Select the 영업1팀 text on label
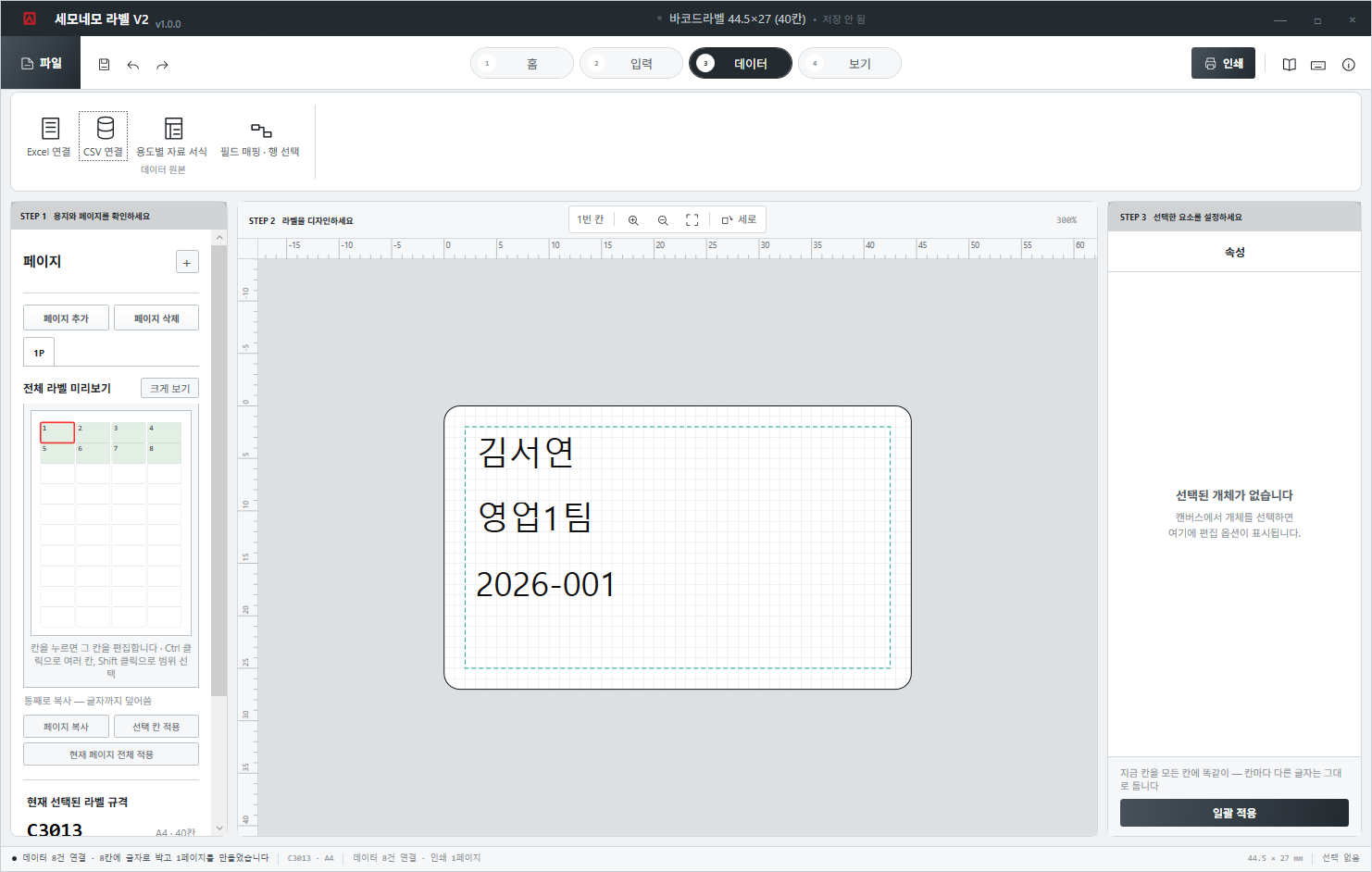 534,517
